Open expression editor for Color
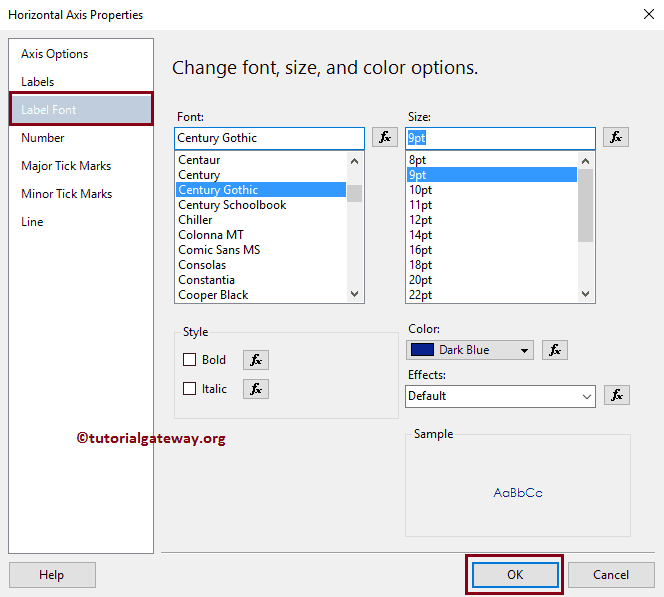The image size is (664, 597). pos(555,350)
